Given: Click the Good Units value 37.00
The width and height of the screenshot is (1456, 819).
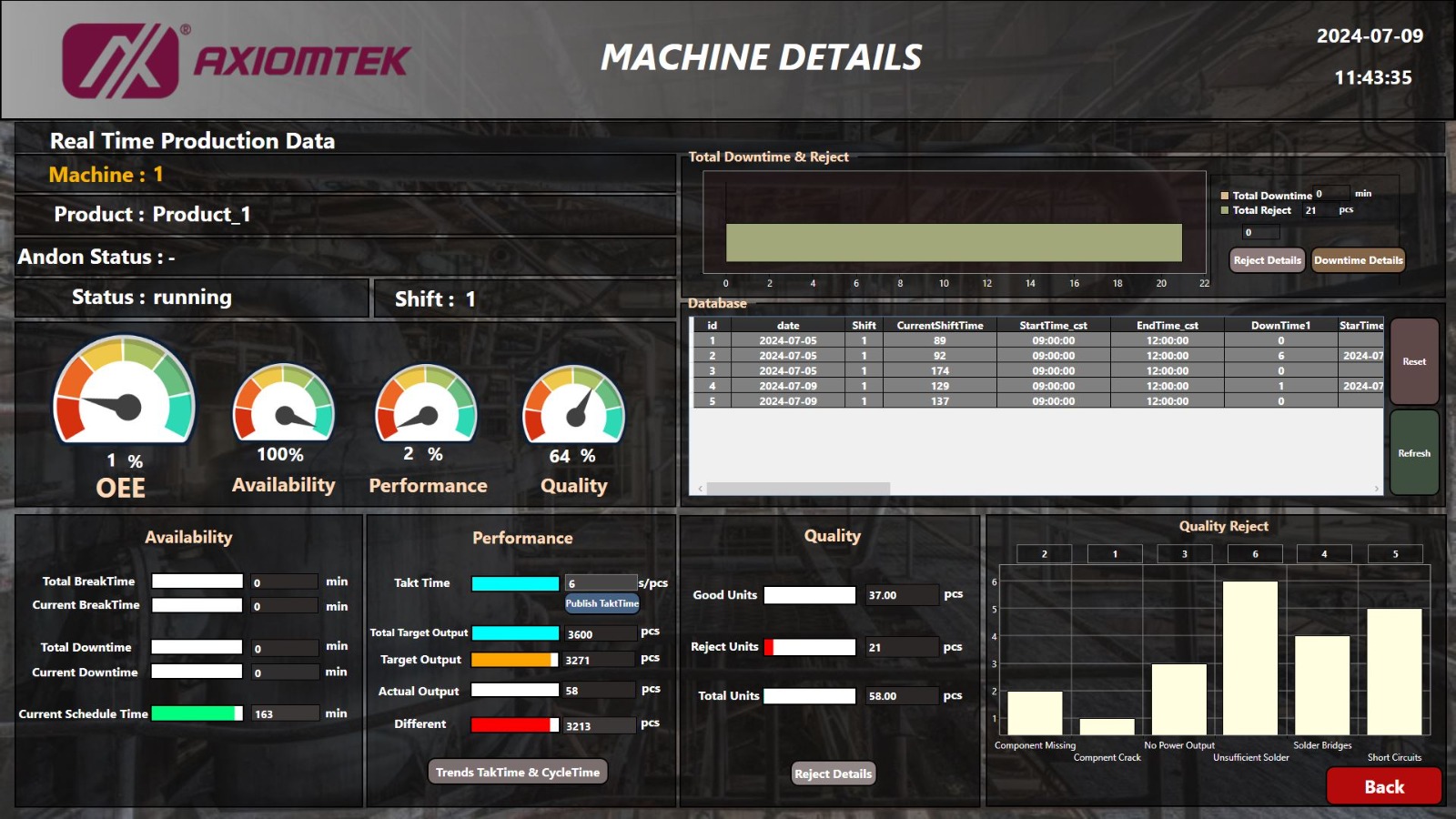Looking at the screenshot, I should click(x=902, y=595).
